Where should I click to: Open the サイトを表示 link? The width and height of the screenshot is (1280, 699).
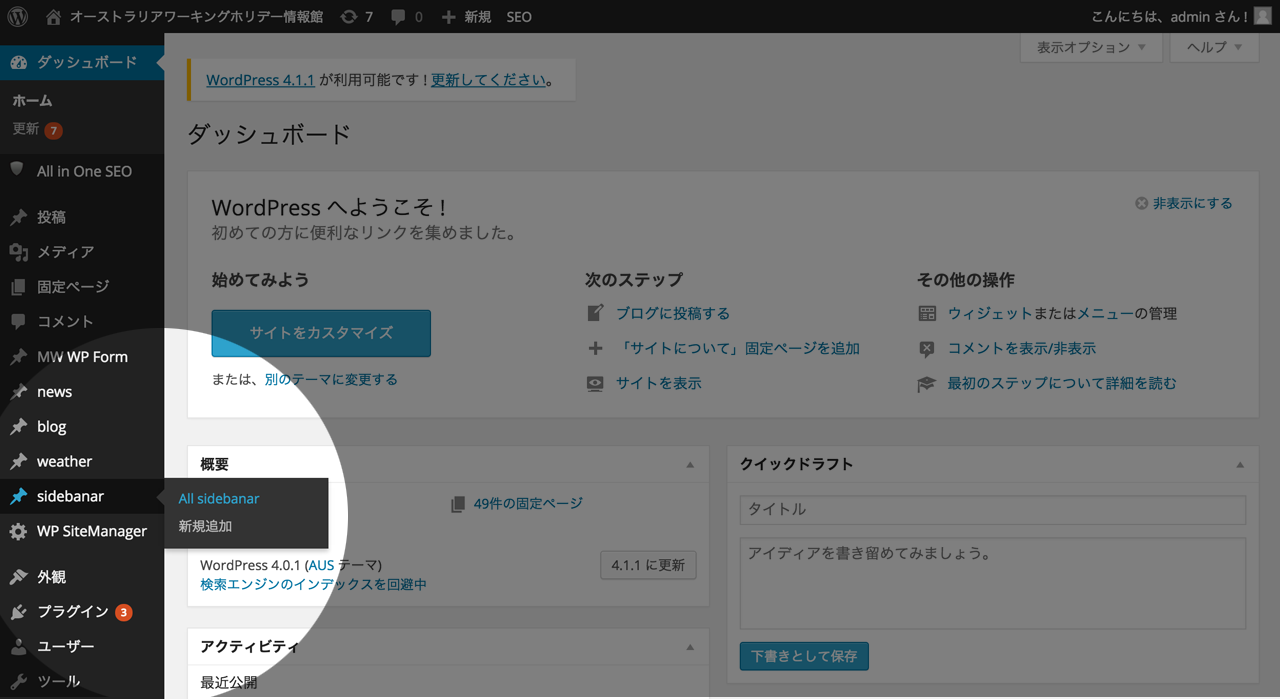659,383
